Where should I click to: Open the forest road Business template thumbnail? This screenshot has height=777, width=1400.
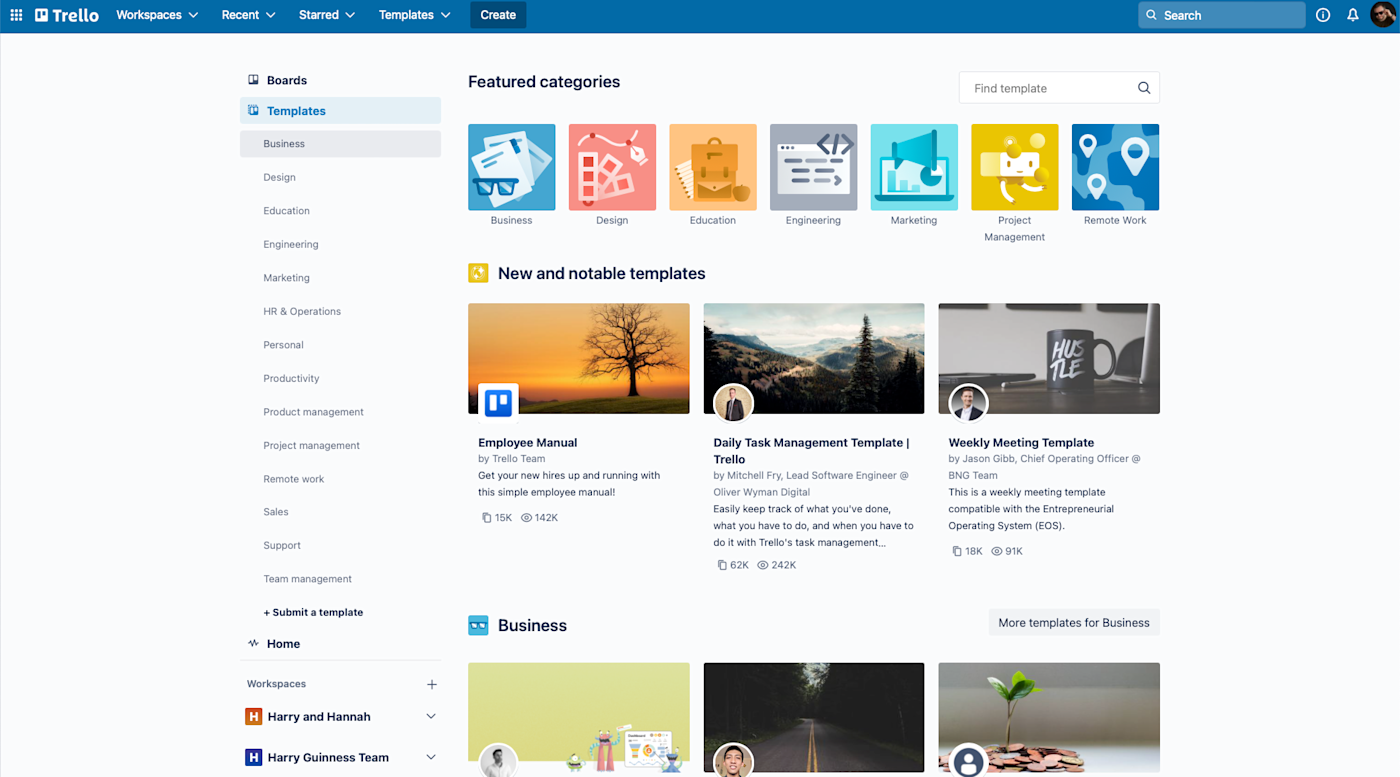pyautogui.click(x=814, y=718)
